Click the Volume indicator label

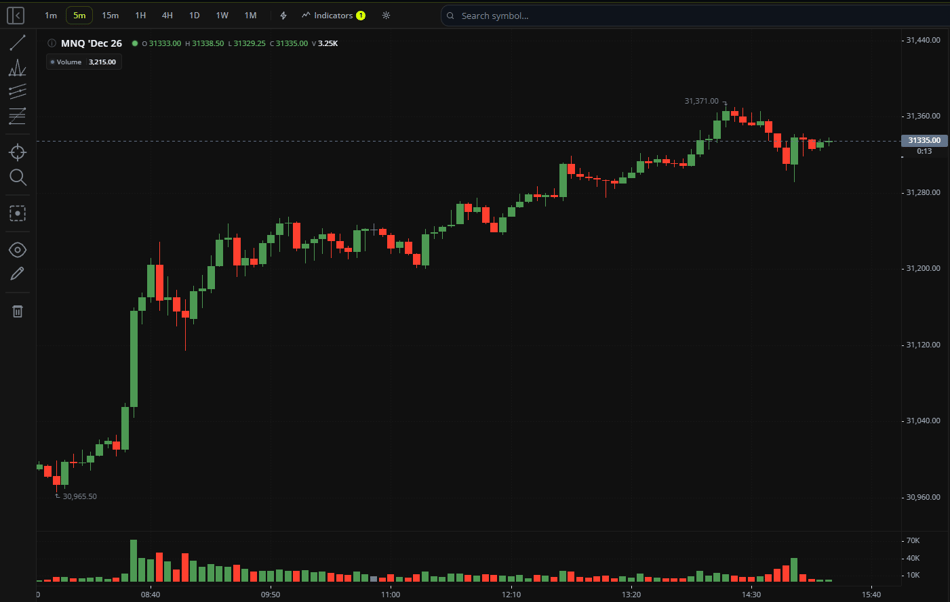pyautogui.click(x=68, y=62)
